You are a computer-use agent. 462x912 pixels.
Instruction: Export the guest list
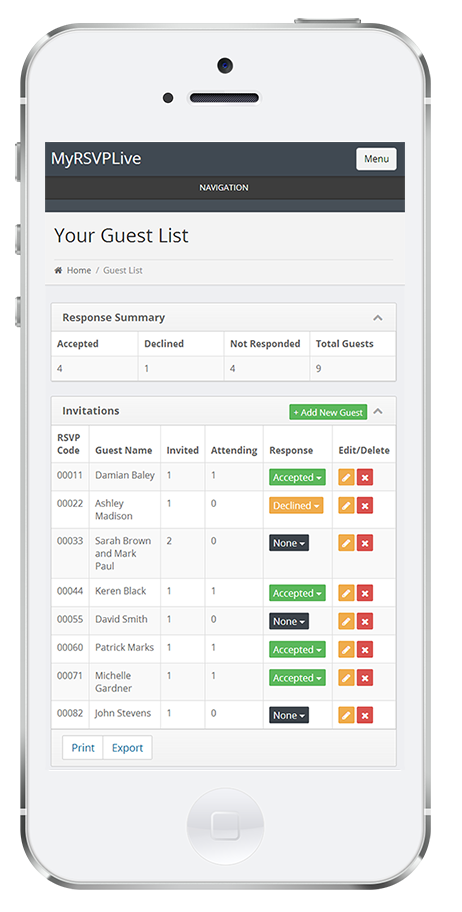(x=127, y=748)
